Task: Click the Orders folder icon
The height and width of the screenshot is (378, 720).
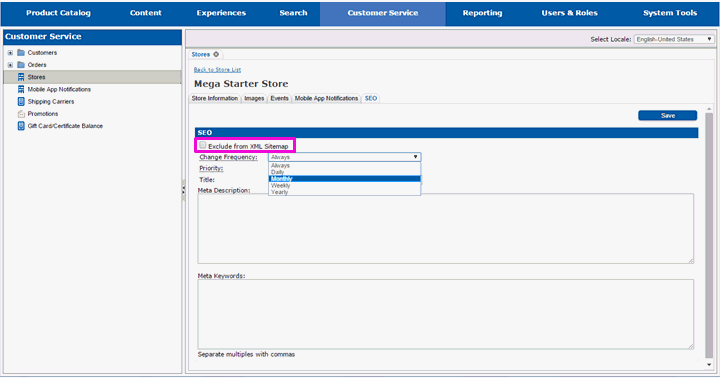Action: click(21, 65)
